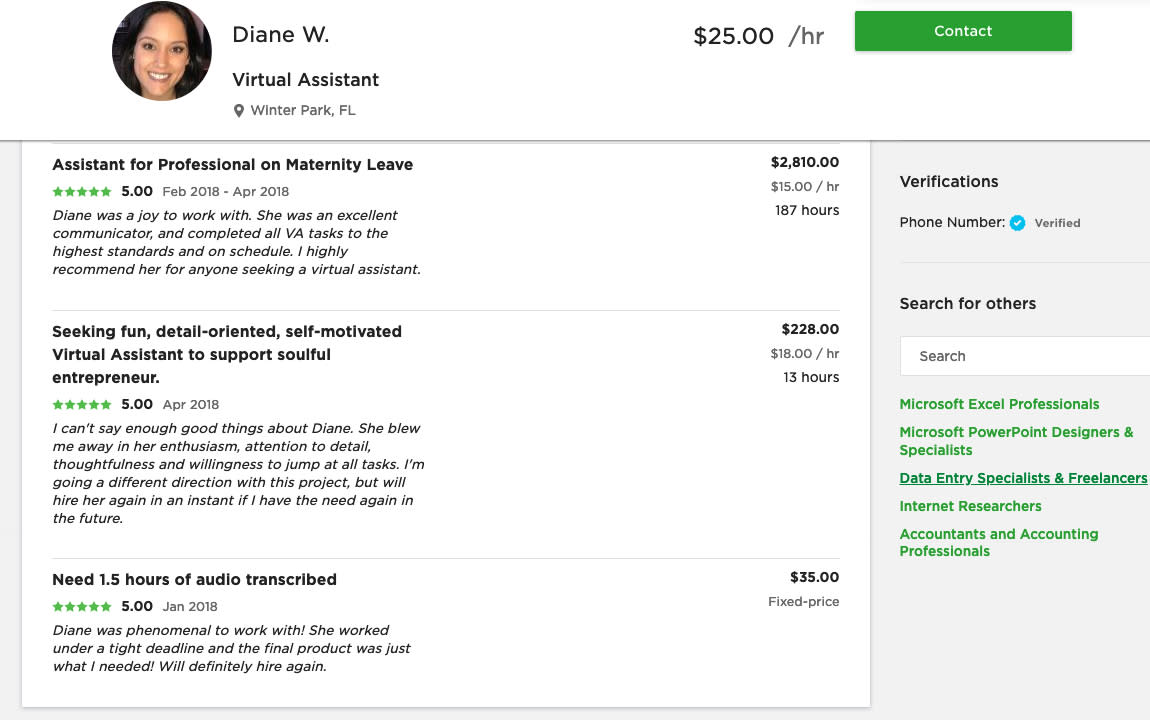Open Microsoft PowerPoint Designers & Specialists link
This screenshot has height=720, width=1150.
coord(1016,441)
